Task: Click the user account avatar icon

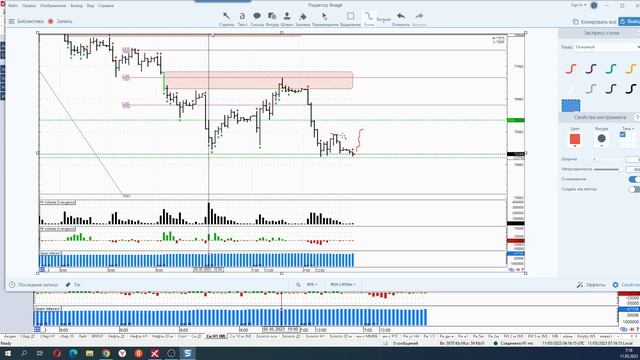Action: click(594, 5)
